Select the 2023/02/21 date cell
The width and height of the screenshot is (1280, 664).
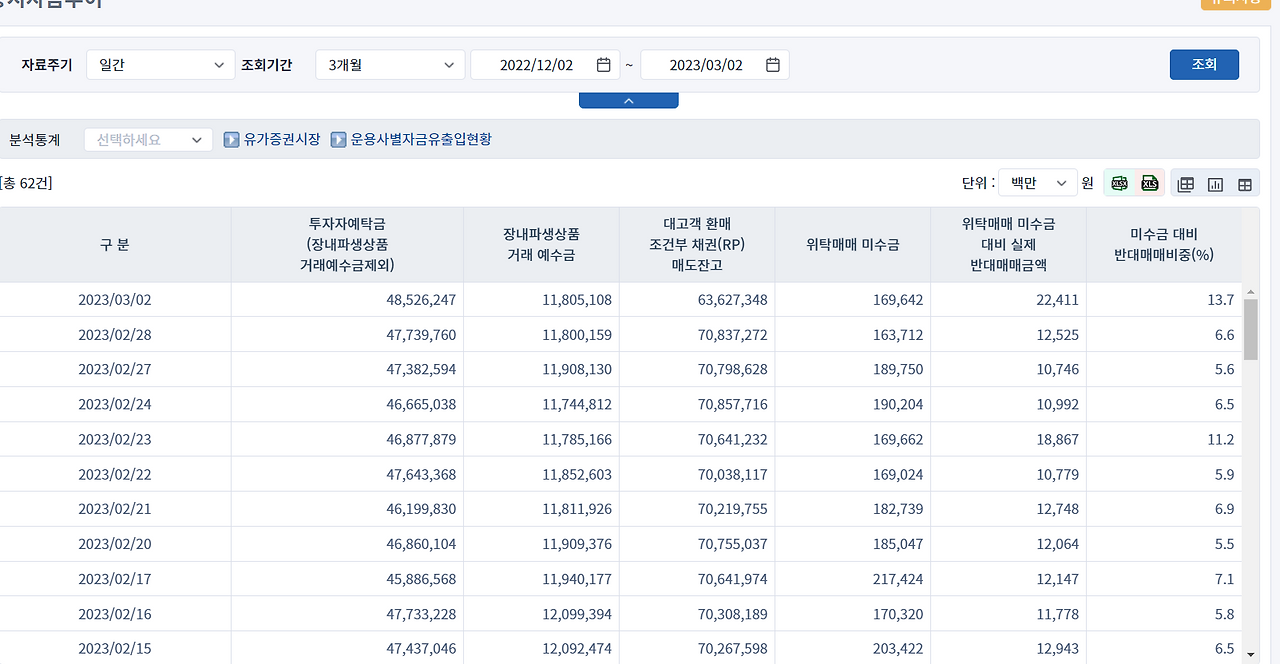click(115, 509)
